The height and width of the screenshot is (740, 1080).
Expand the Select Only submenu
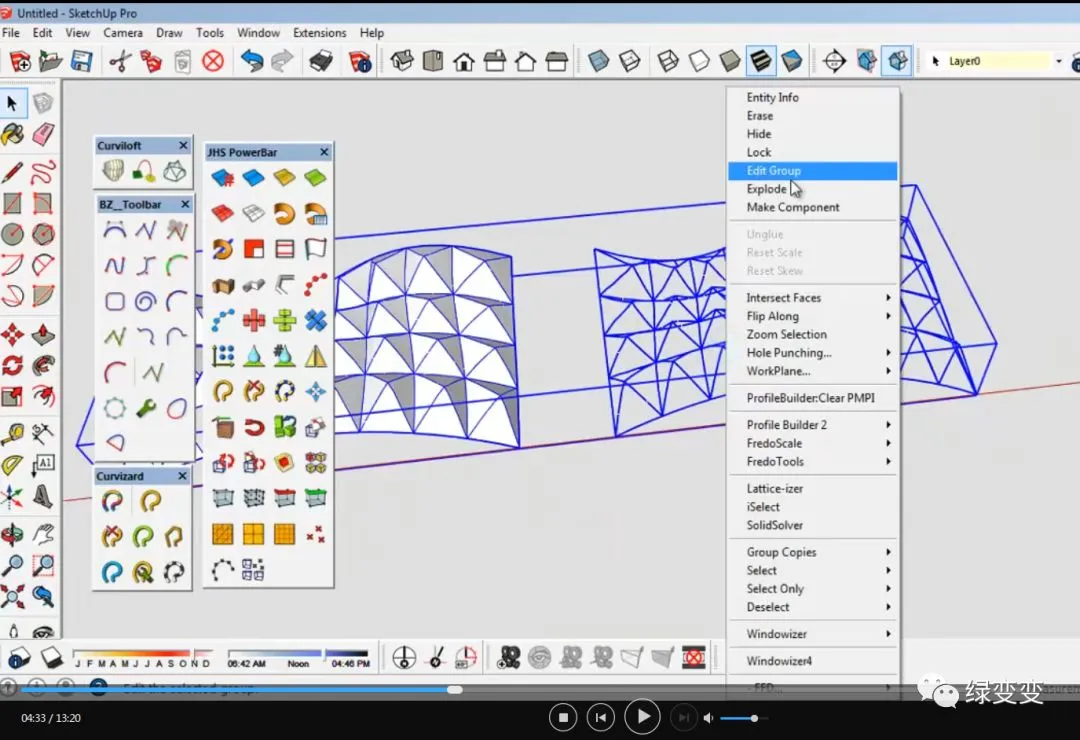pyautogui.click(x=813, y=589)
